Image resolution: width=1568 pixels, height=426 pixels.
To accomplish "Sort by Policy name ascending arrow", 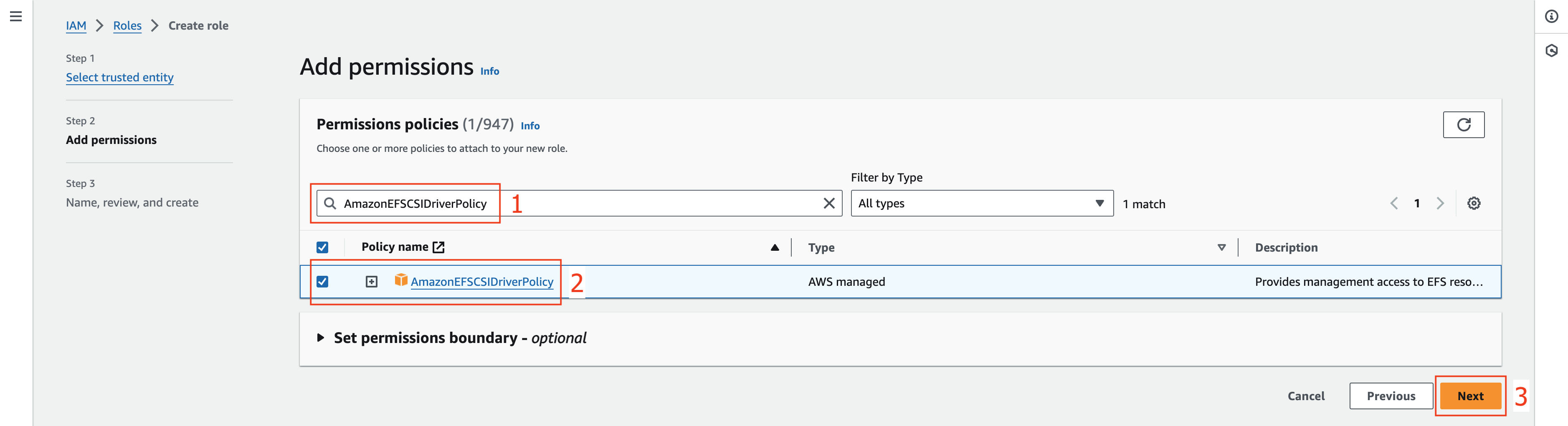I will pyautogui.click(x=774, y=248).
